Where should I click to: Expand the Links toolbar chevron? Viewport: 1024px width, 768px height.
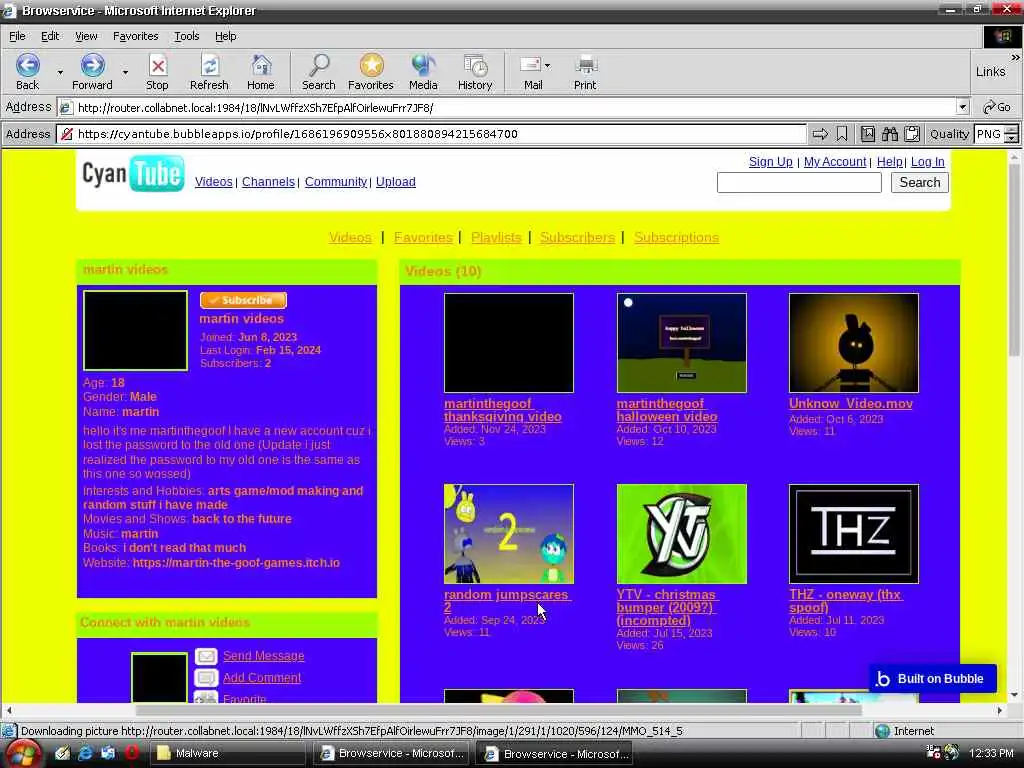pos(1015,58)
